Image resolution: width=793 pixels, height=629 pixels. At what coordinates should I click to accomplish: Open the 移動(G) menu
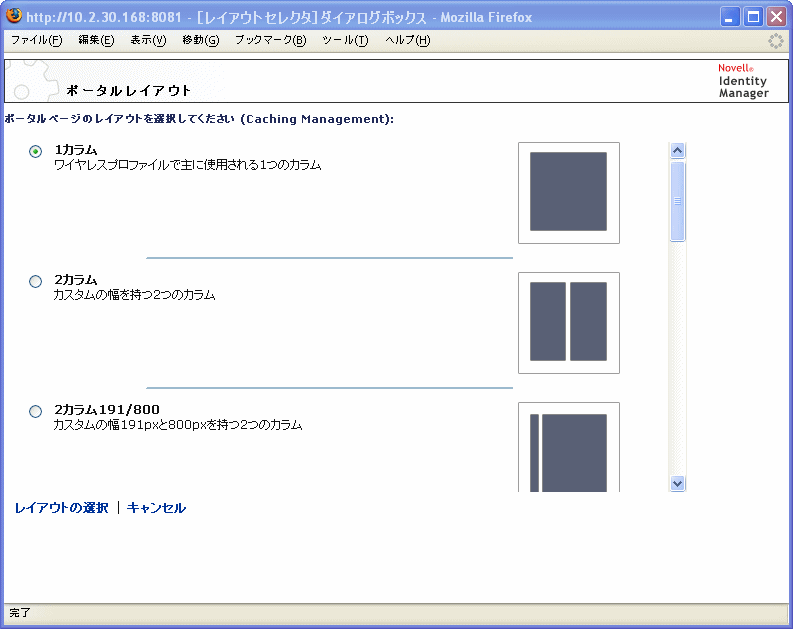tap(201, 40)
